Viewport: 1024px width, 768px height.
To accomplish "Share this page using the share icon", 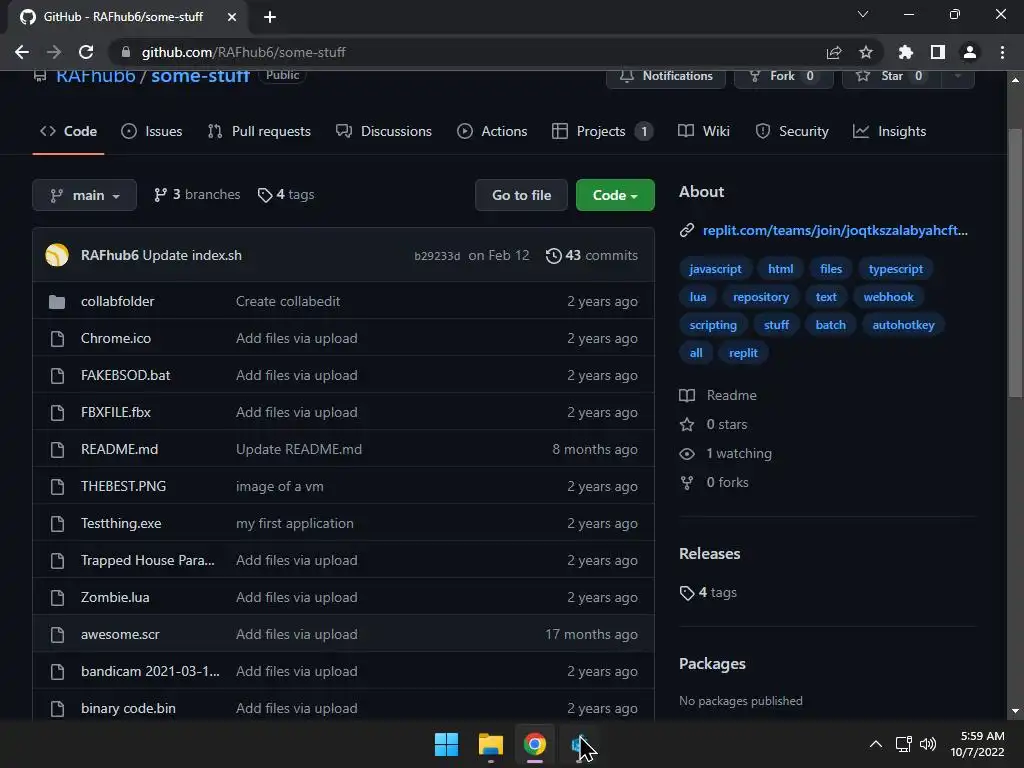I will pyautogui.click(x=833, y=52).
